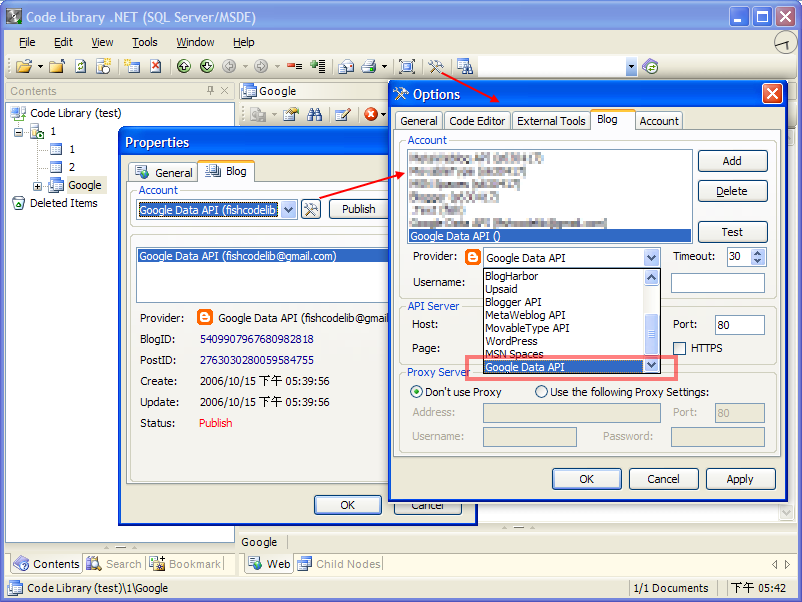Click the green expand lines toolbar icon
Screen dimensions: 802x602
click(318, 66)
